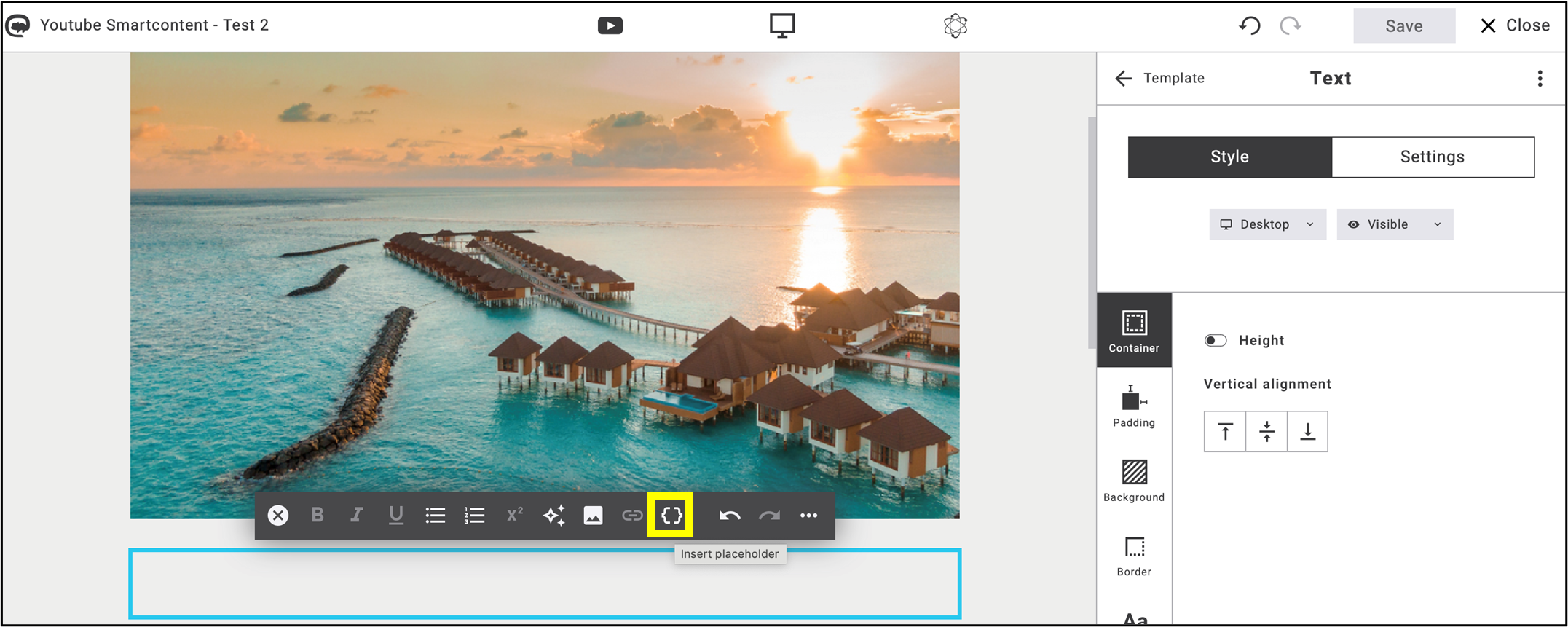1568x627 pixels.
Task: Open more options in the floating toolbar
Action: (808, 516)
